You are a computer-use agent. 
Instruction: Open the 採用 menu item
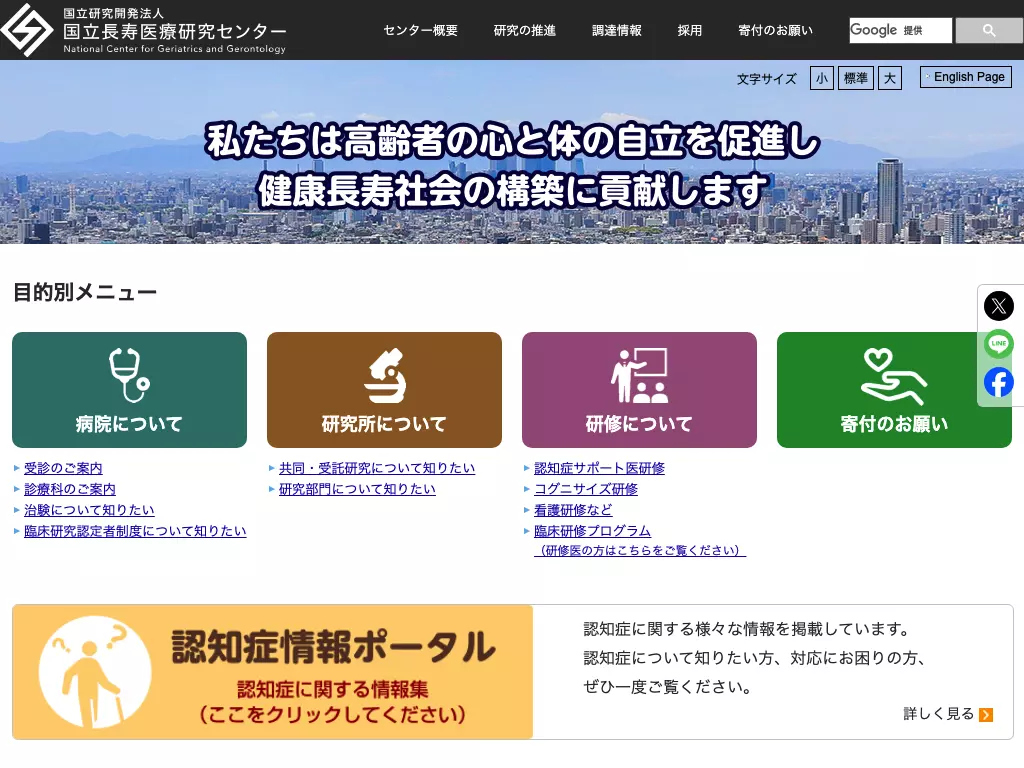(690, 31)
